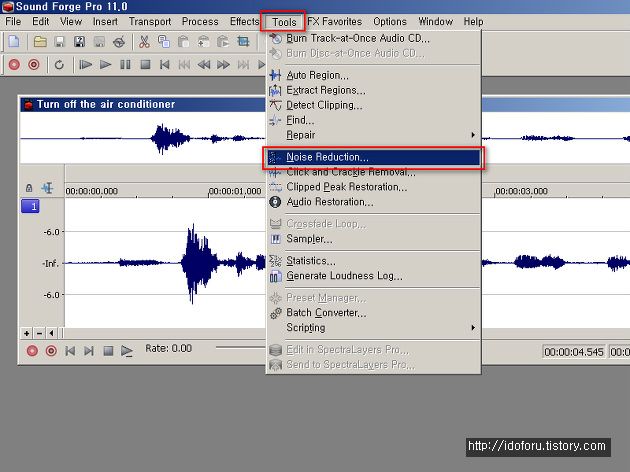Select Click and Crackle Removal
This screenshot has width=630, height=472.
(374, 172)
